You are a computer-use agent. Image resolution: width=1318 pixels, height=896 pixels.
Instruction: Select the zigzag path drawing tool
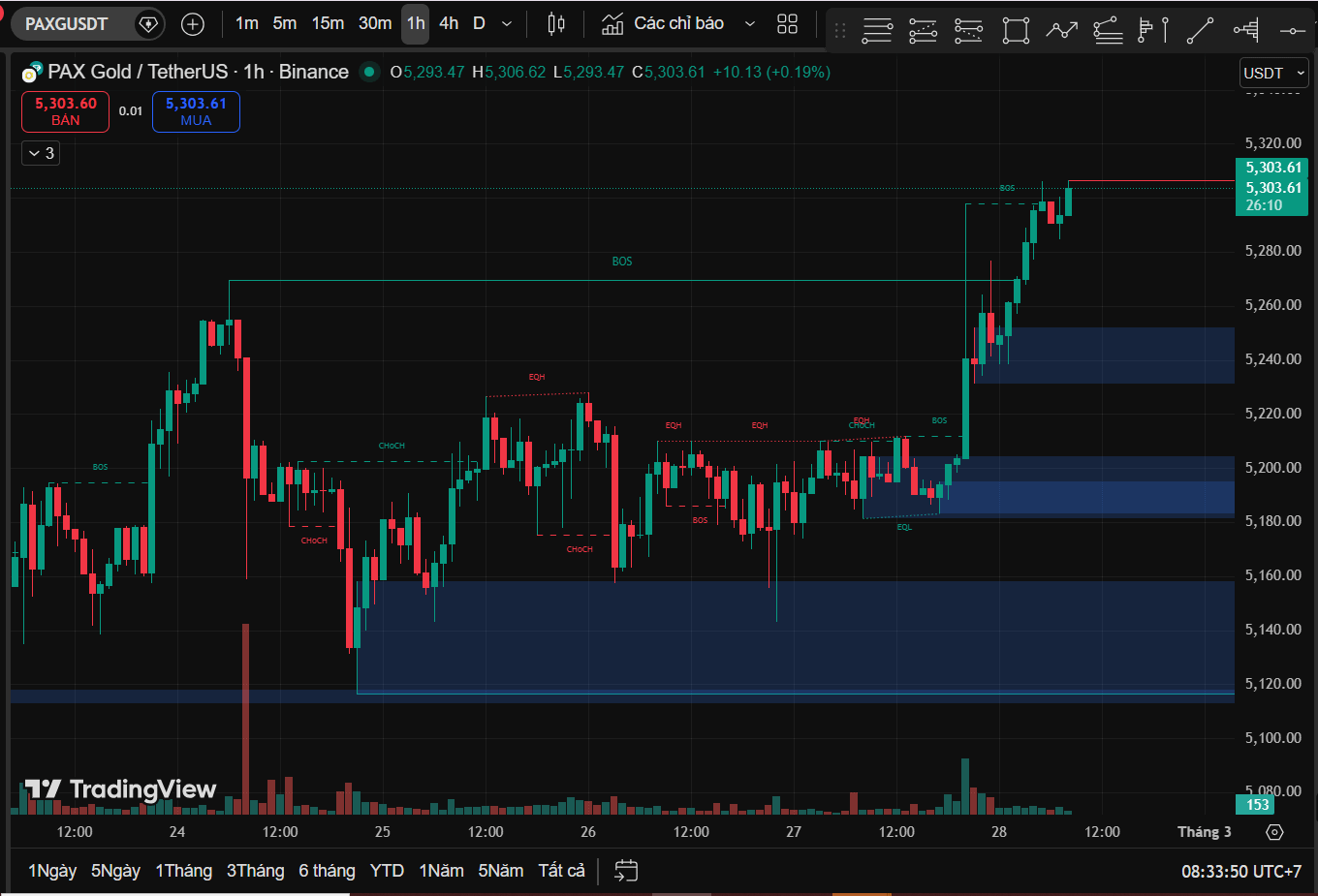[1062, 31]
